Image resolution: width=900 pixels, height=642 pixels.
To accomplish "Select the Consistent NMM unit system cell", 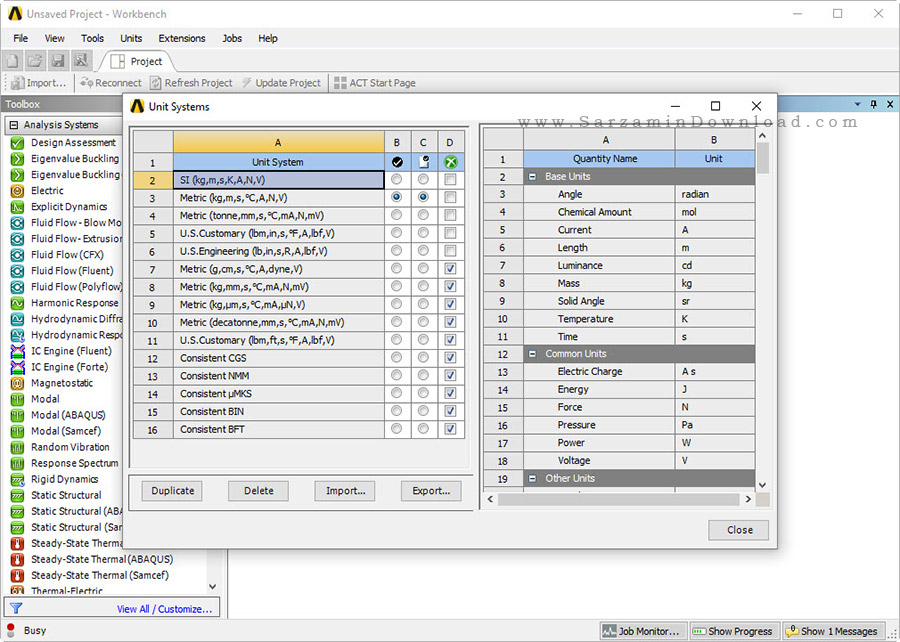I will (x=278, y=376).
